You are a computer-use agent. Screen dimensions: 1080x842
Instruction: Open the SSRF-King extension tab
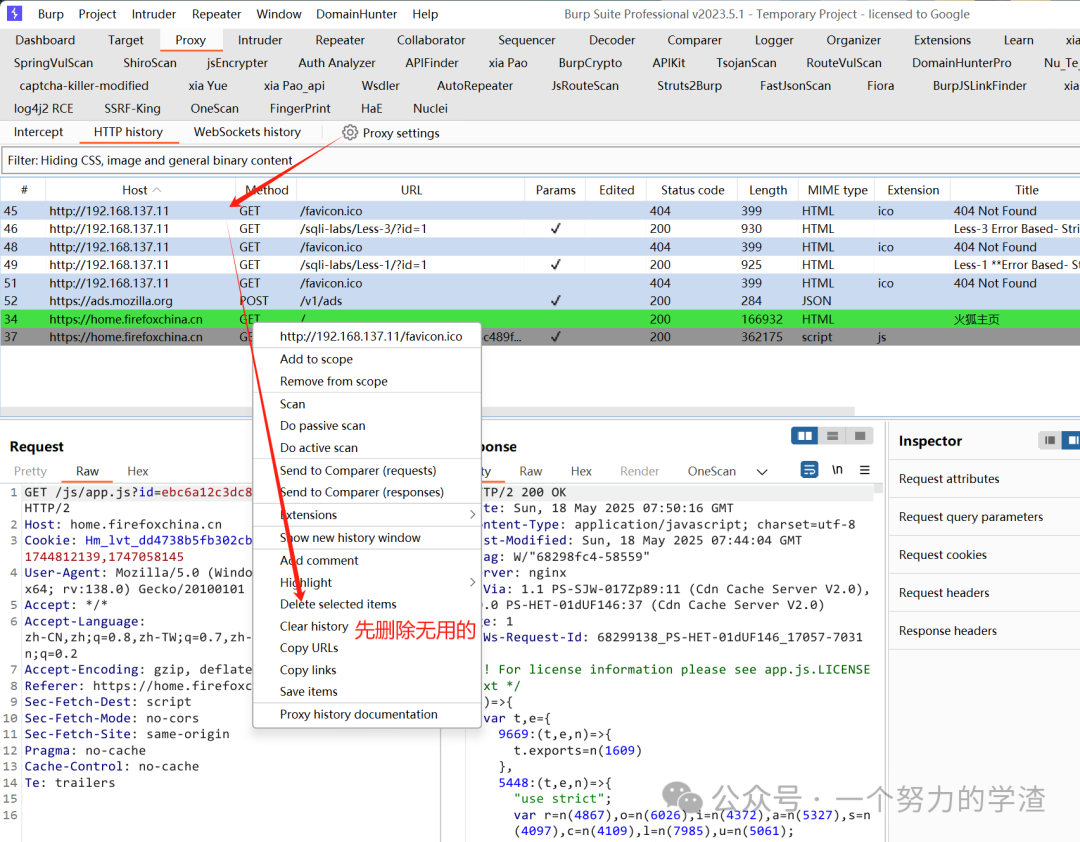[x=132, y=108]
